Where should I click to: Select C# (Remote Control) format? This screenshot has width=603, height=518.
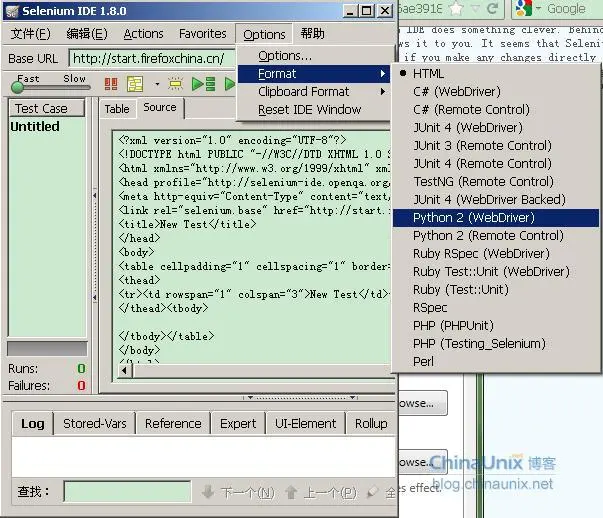pyautogui.click(x=496, y=110)
